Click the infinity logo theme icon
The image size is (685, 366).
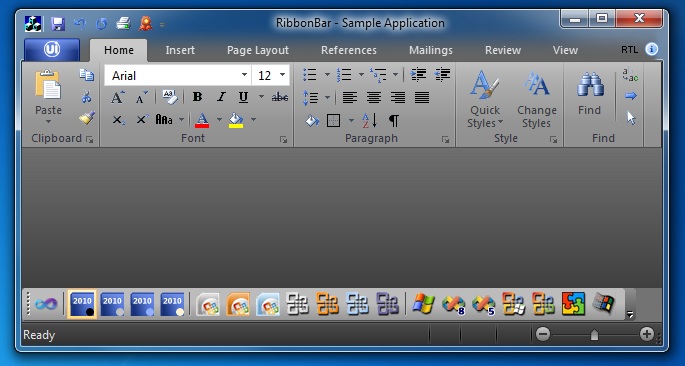[46, 303]
